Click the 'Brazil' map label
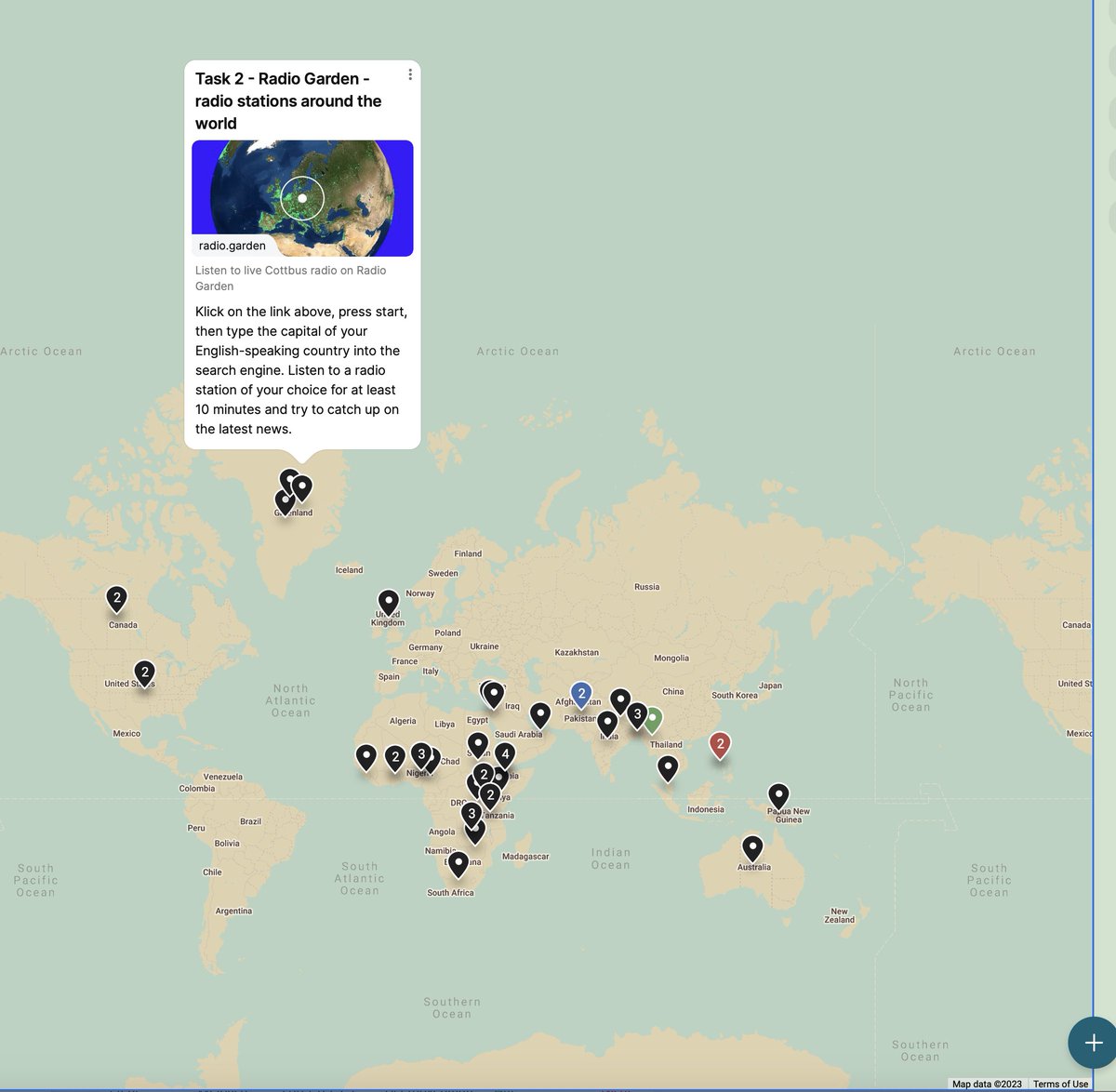 point(250,821)
